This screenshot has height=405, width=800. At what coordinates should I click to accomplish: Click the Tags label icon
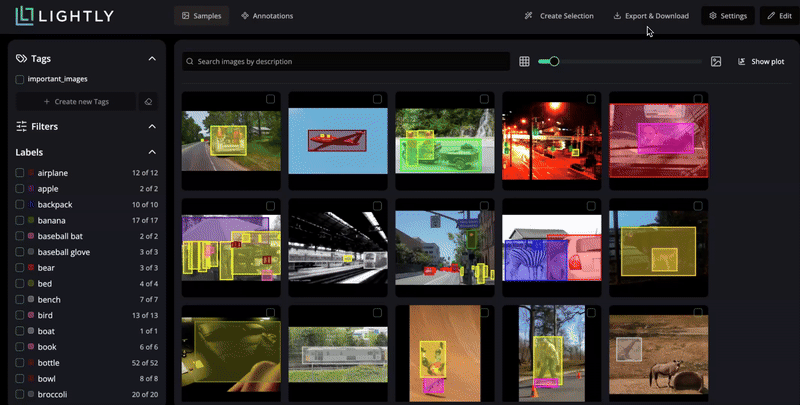[x=21, y=59]
